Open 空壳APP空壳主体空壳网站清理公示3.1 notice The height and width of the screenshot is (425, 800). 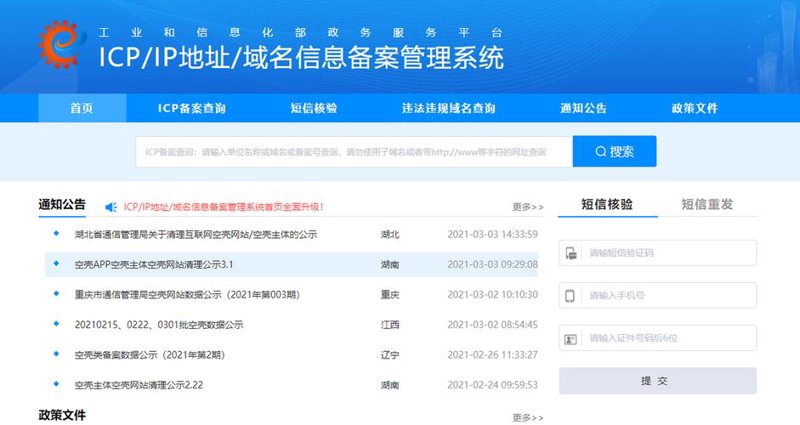[154, 264]
